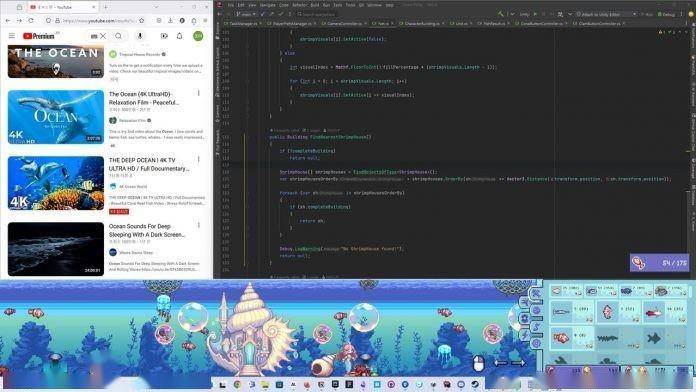Bookmark the page with the star icon
This screenshot has height=392, width=696.
[142, 20]
